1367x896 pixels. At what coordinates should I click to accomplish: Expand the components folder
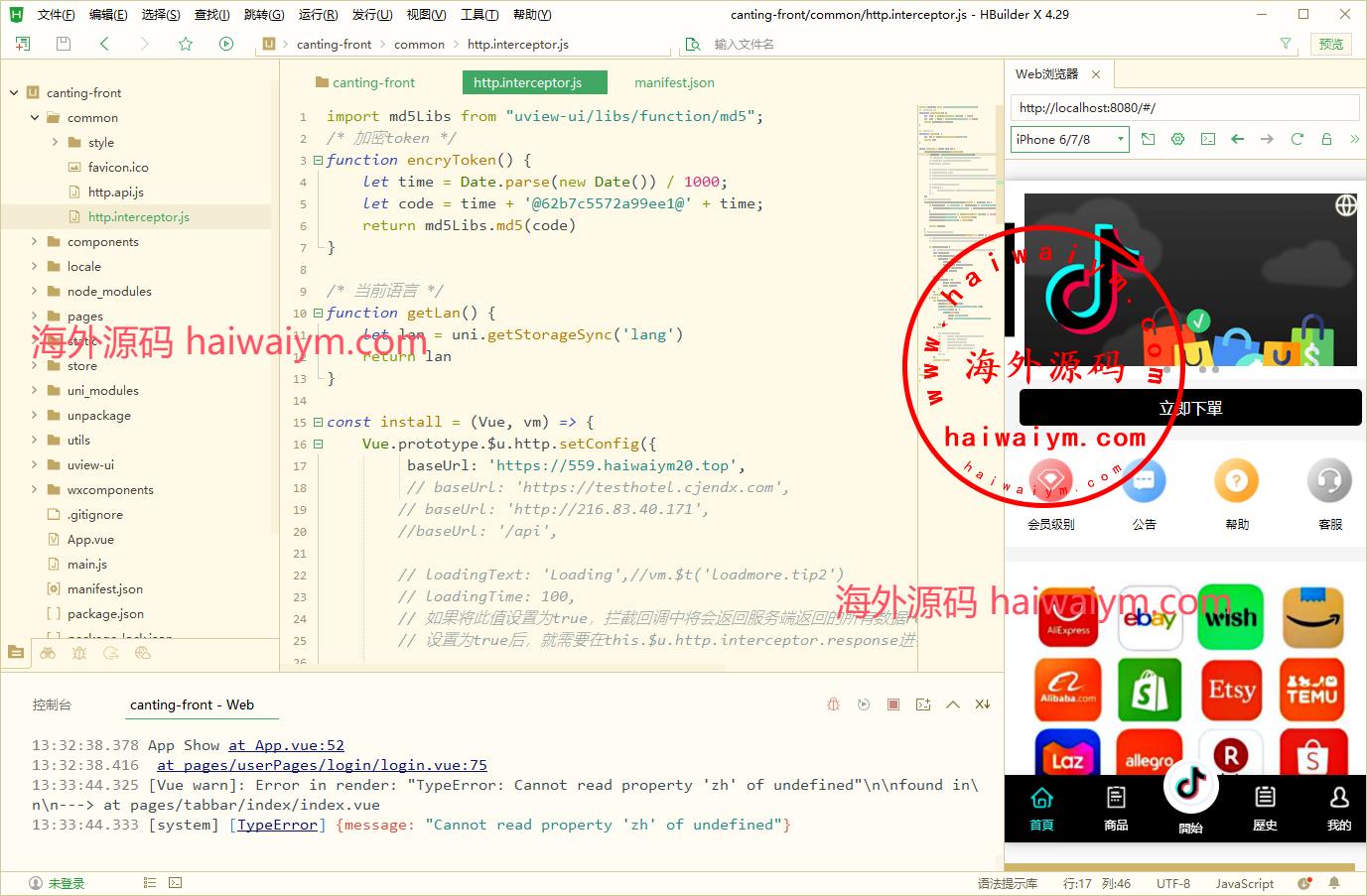pos(34,241)
